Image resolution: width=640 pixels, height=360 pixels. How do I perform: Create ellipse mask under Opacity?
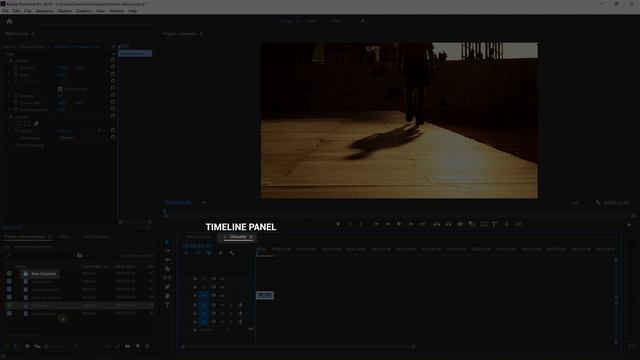coord(18,123)
